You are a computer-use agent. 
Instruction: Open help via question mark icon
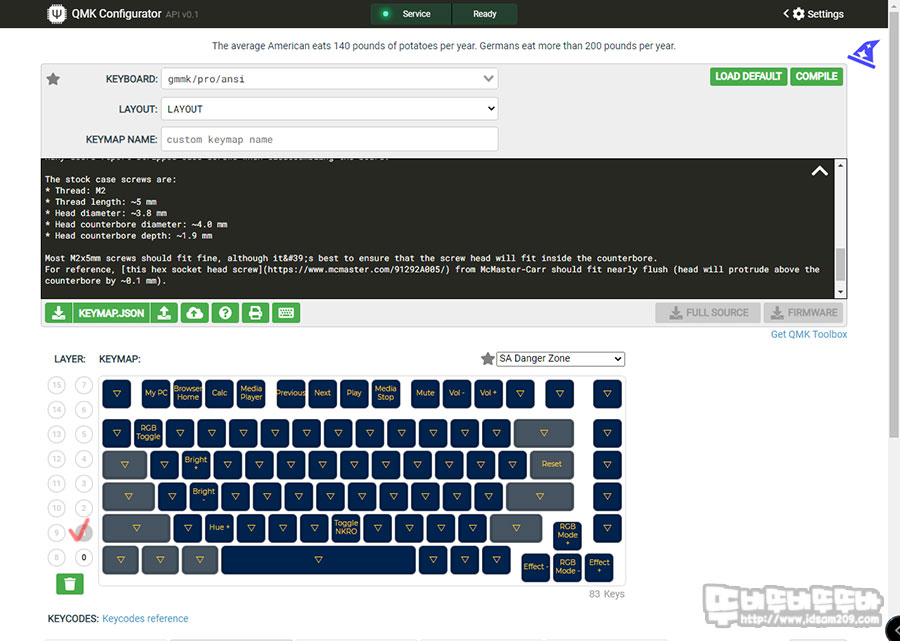click(225, 313)
